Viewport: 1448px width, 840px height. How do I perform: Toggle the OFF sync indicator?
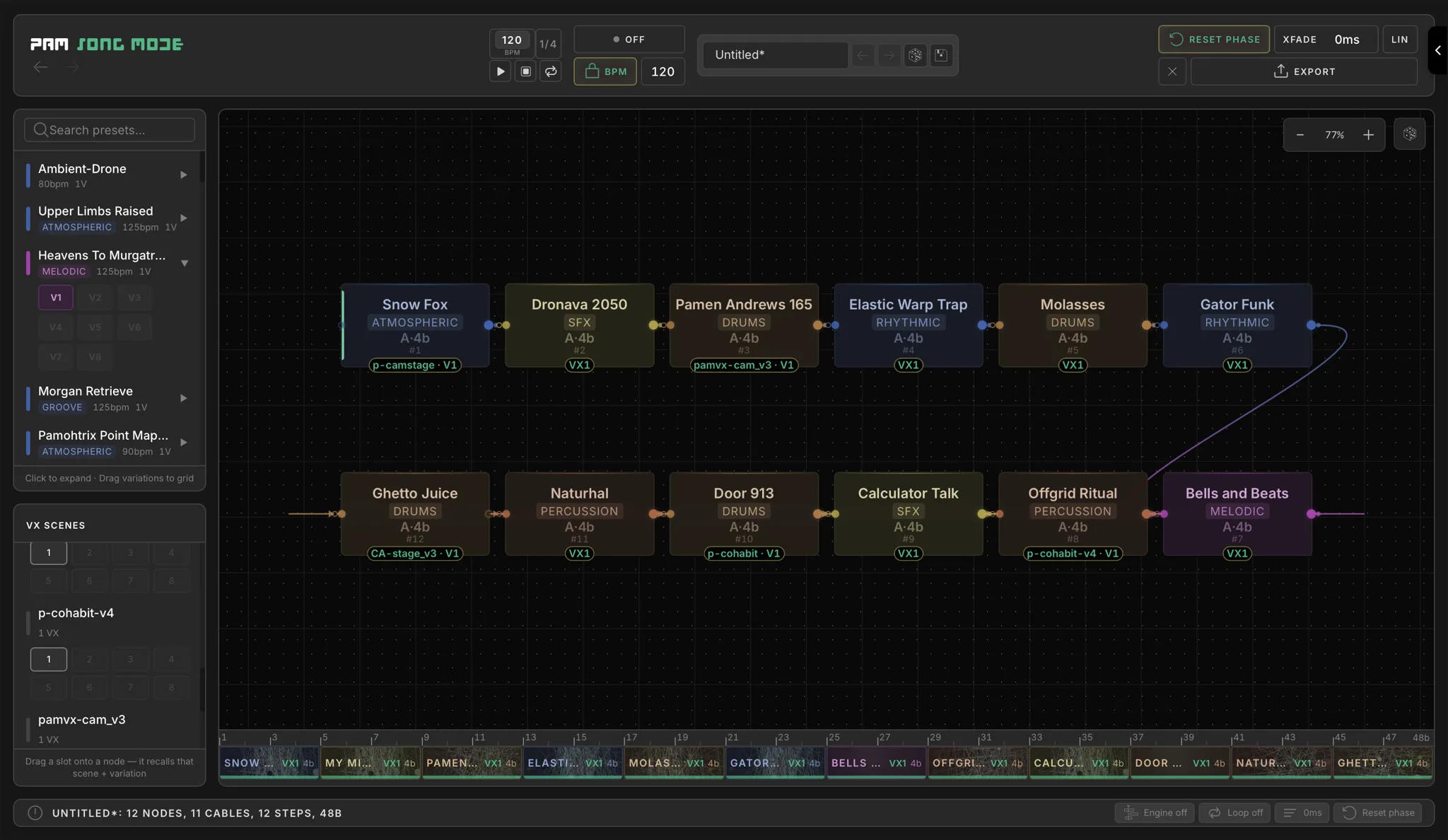[x=629, y=40]
